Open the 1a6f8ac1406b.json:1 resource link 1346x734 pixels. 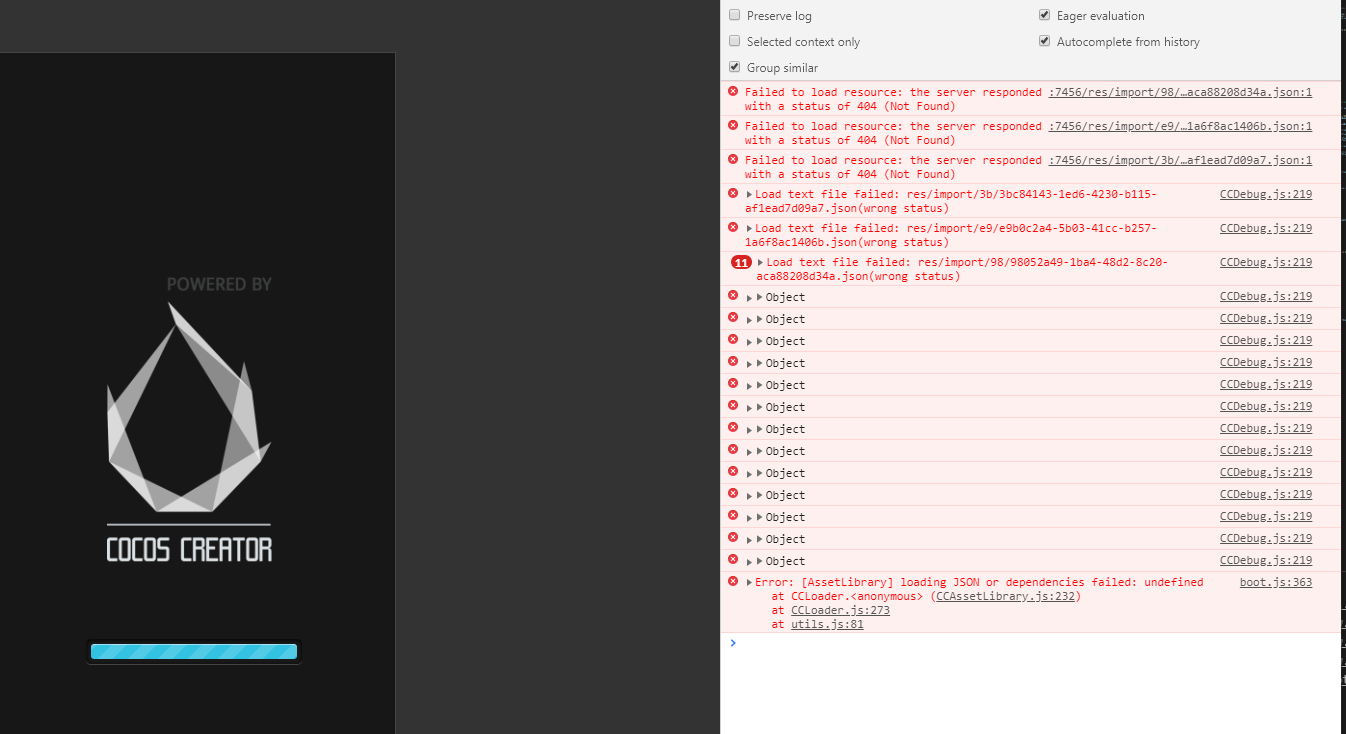pos(1180,126)
